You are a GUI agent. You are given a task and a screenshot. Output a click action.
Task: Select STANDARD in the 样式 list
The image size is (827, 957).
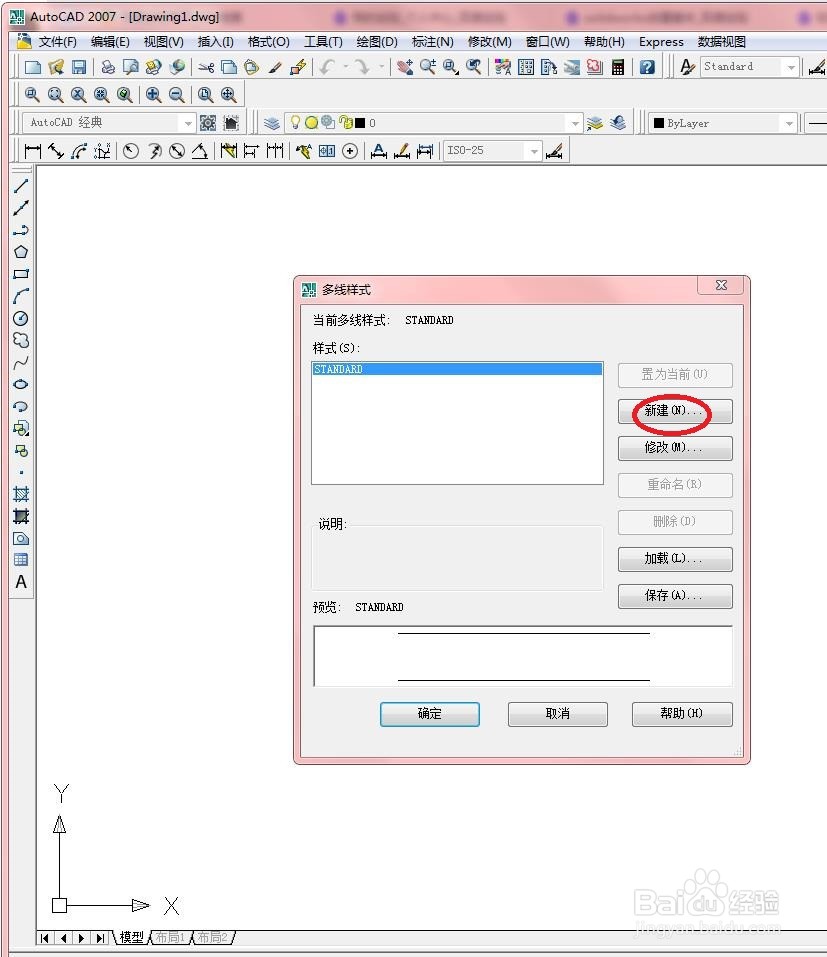(x=457, y=369)
